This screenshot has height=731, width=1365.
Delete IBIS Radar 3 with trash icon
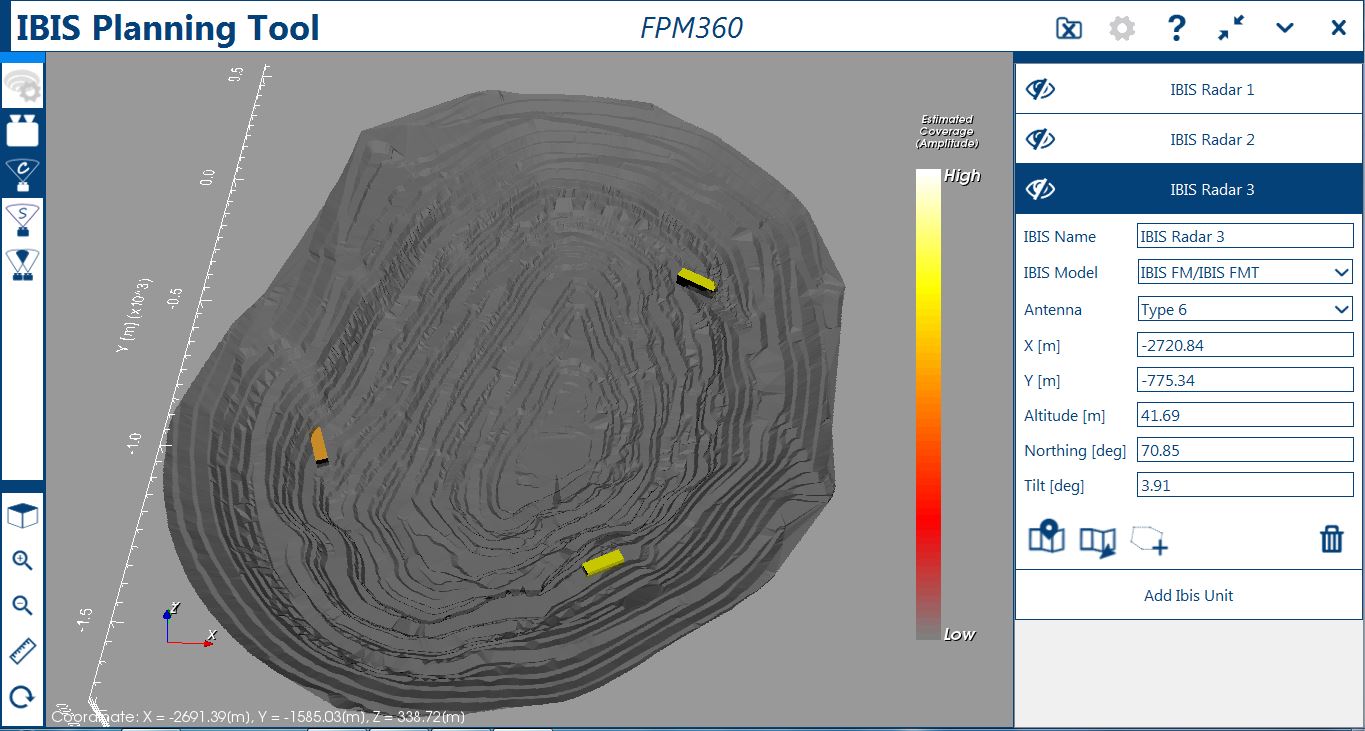point(1332,539)
